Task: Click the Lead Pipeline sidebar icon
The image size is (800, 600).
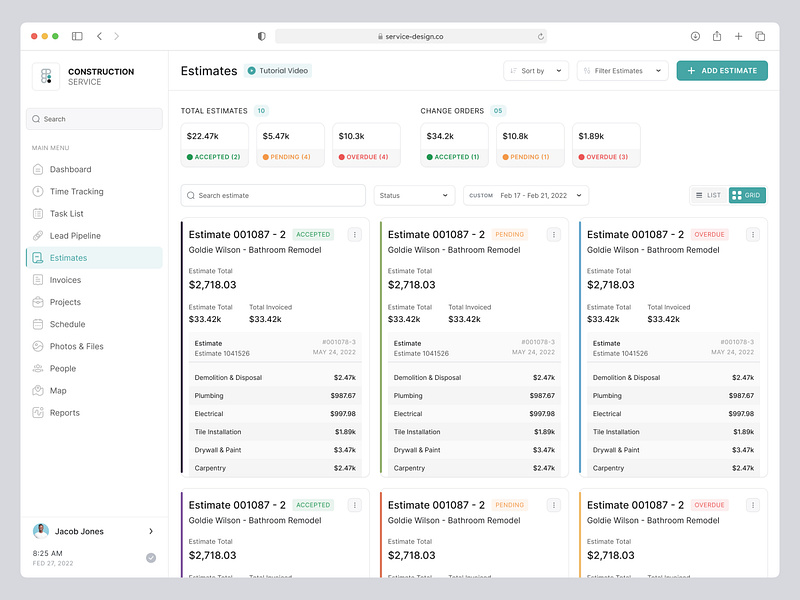Action: (37, 236)
